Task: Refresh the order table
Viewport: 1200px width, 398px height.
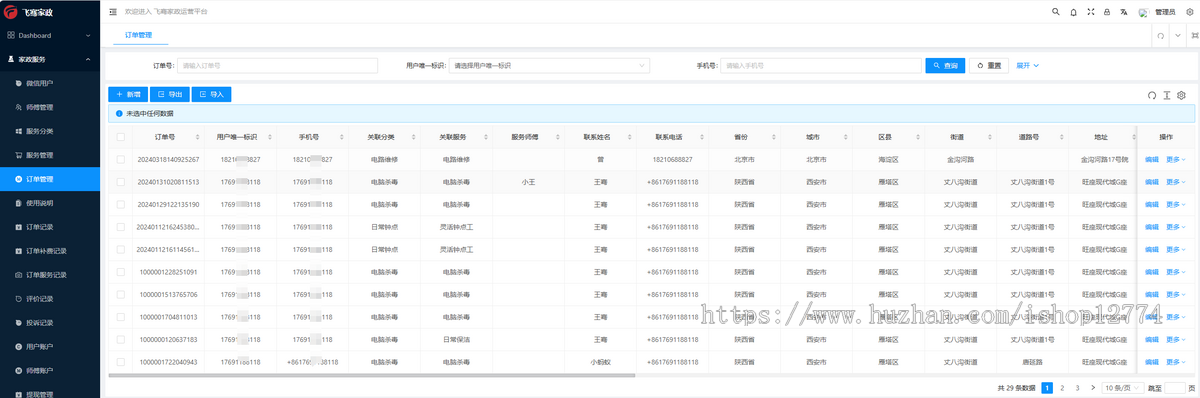Action: [1152, 95]
